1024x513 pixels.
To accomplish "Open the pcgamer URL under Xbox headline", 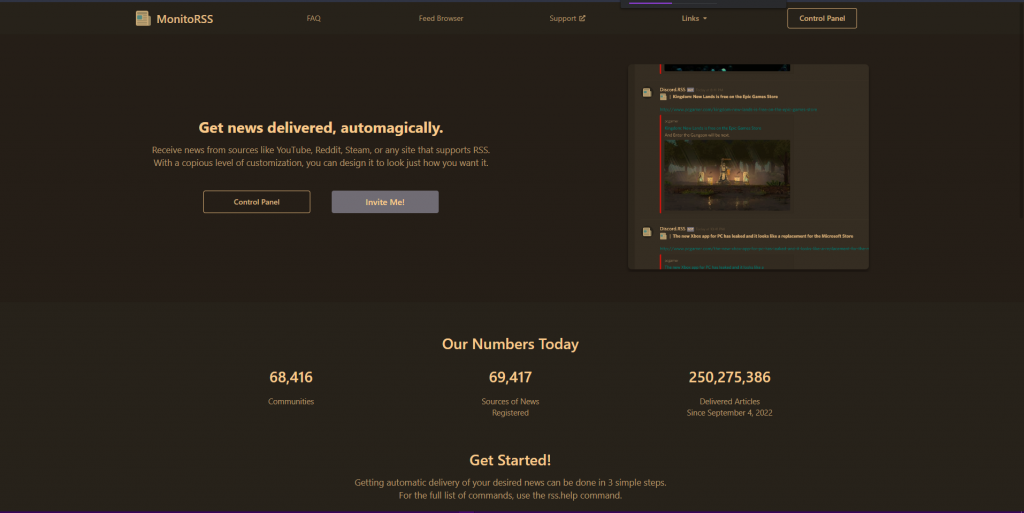I will coord(760,248).
